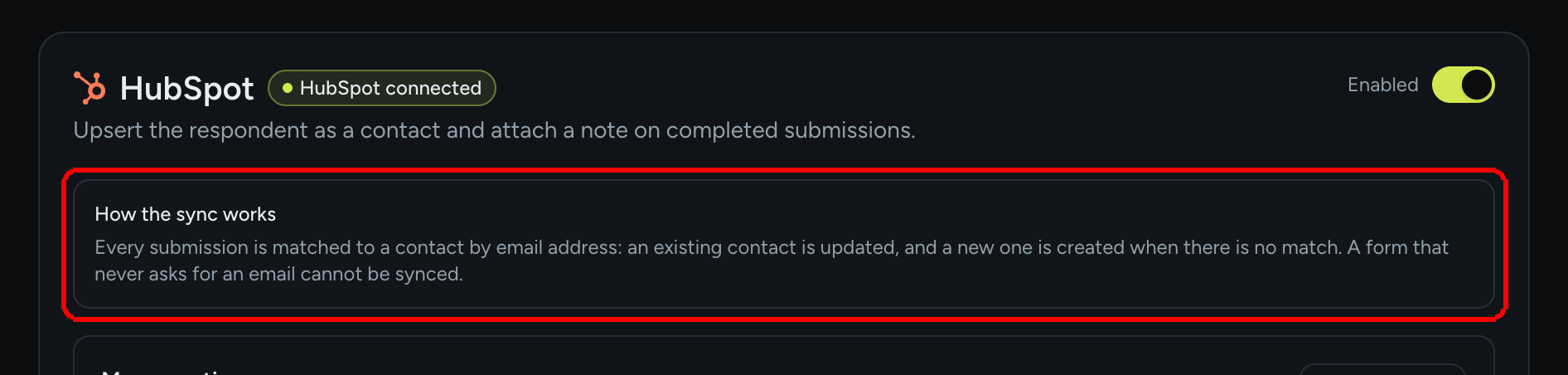Click 'never asks for an email' text line
The image size is (1568, 375).
pyautogui.click(x=278, y=274)
